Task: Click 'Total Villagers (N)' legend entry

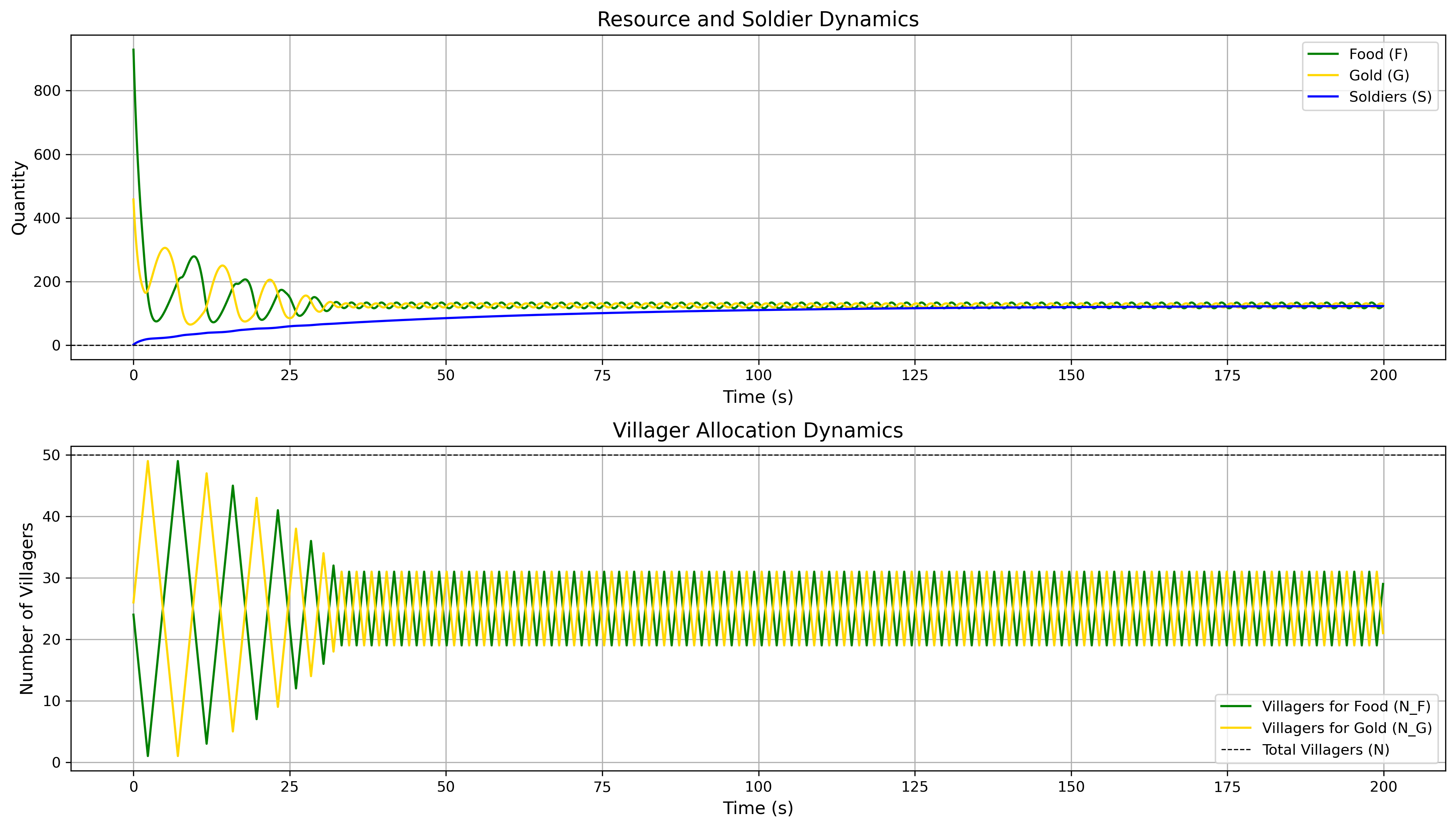Action: 1325,749
